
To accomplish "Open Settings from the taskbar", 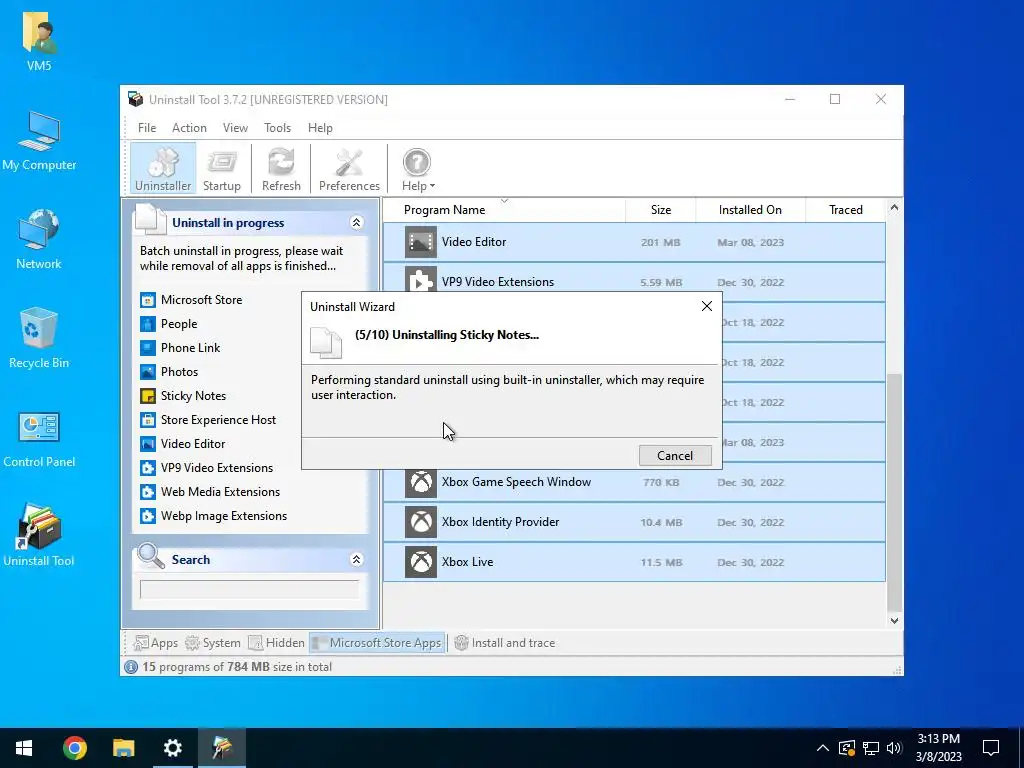I will (x=172, y=748).
